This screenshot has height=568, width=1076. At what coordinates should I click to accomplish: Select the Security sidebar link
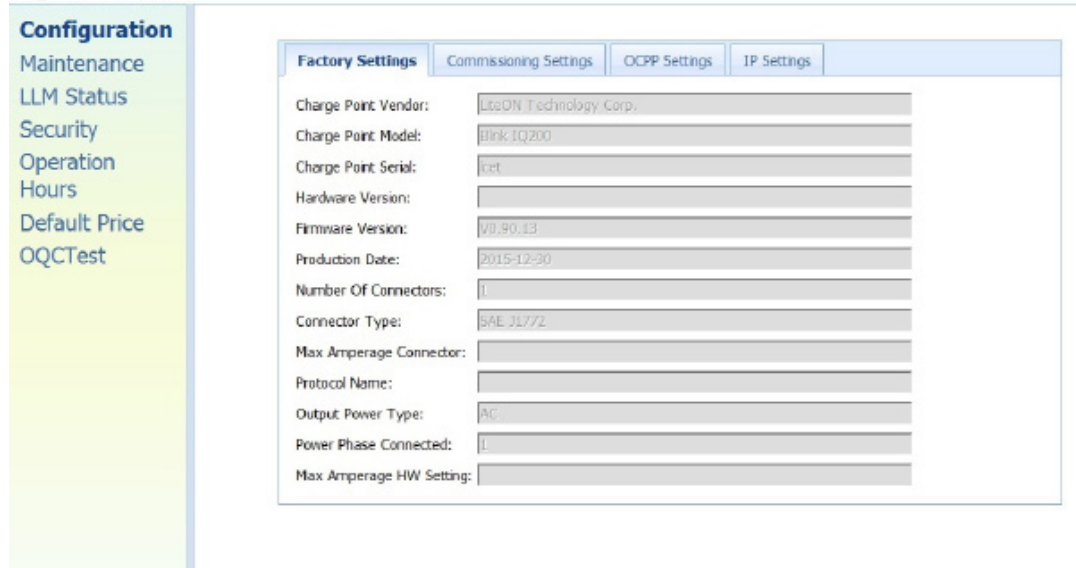[x=59, y=130]
